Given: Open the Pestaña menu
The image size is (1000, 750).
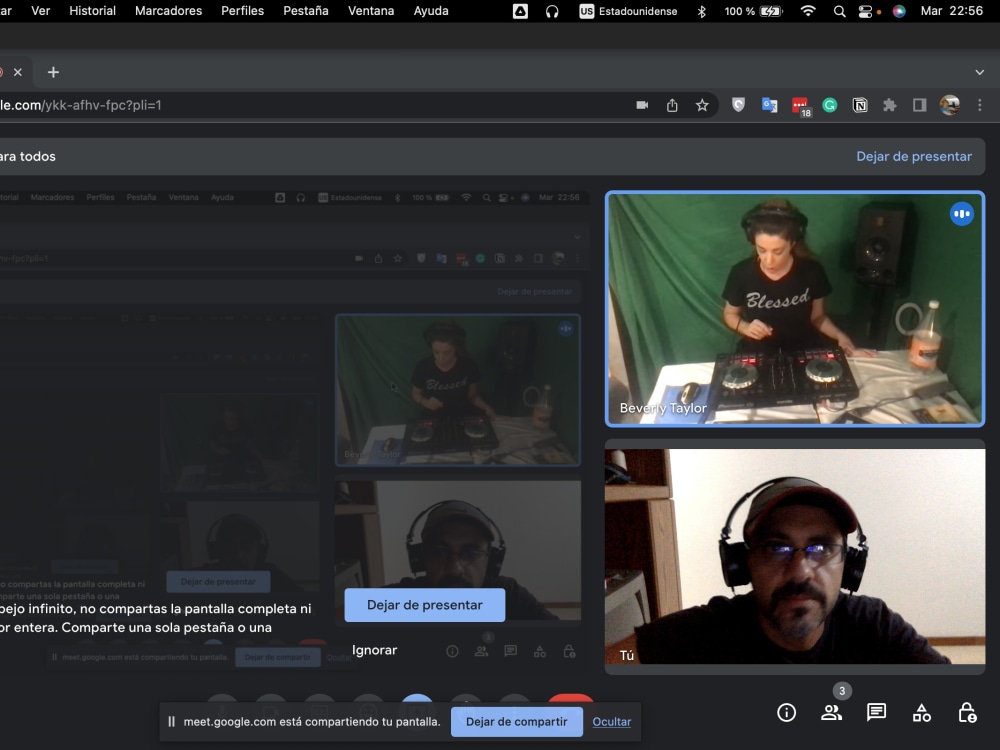Looking at the screenshot, I should (306, 11).
